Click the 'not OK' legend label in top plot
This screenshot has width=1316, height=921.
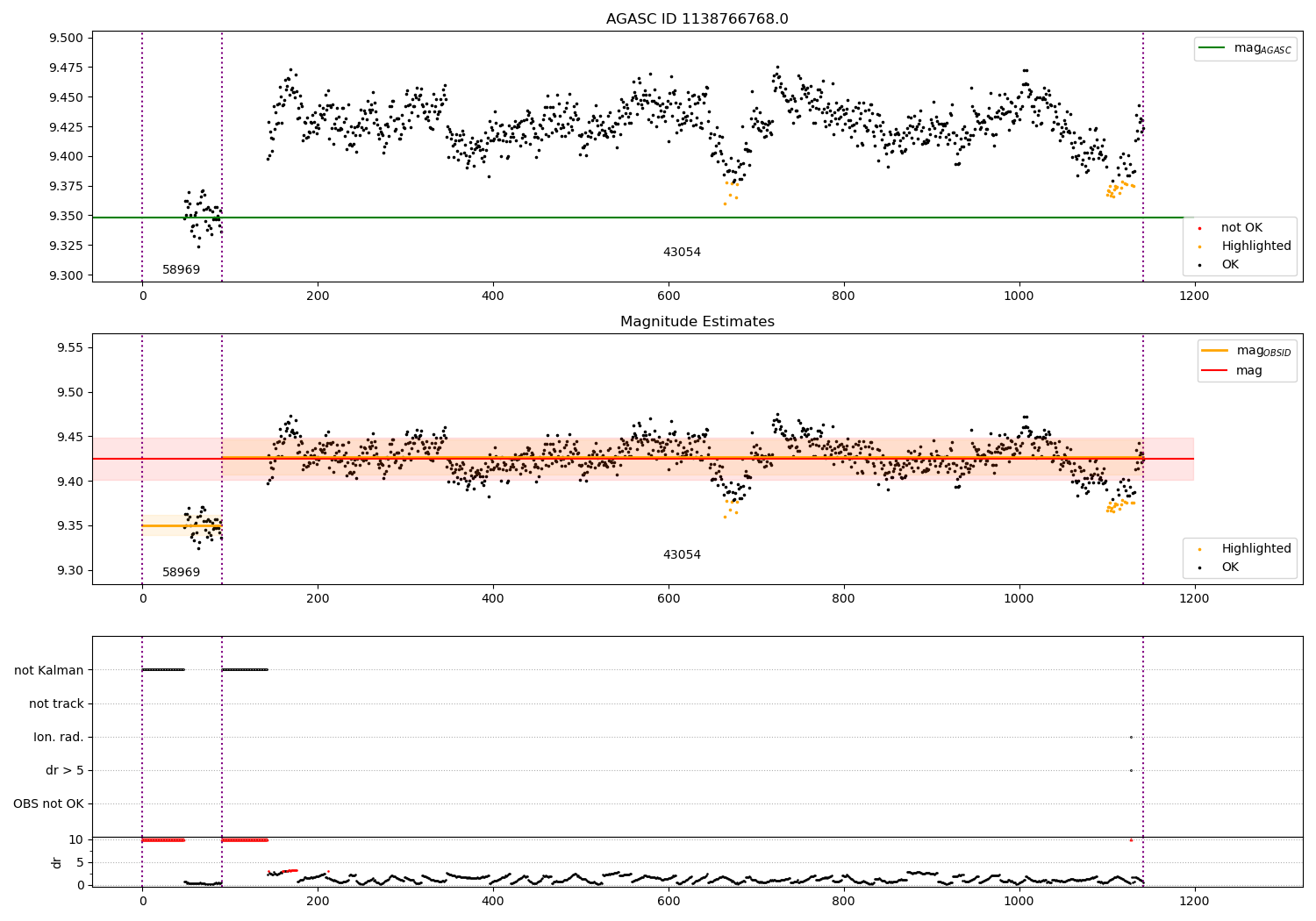tap(1241, 228)
